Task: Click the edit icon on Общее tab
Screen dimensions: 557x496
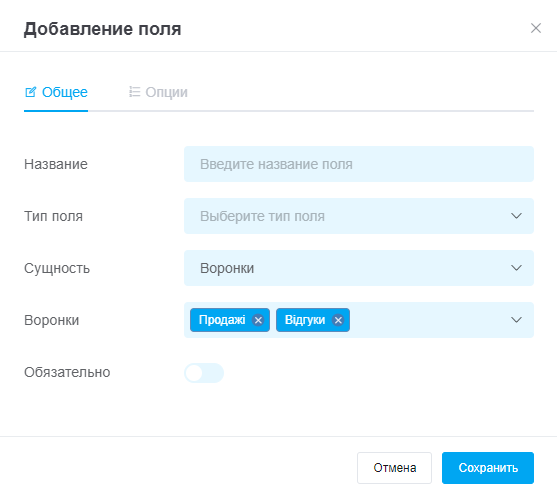Action: [31, 92]
